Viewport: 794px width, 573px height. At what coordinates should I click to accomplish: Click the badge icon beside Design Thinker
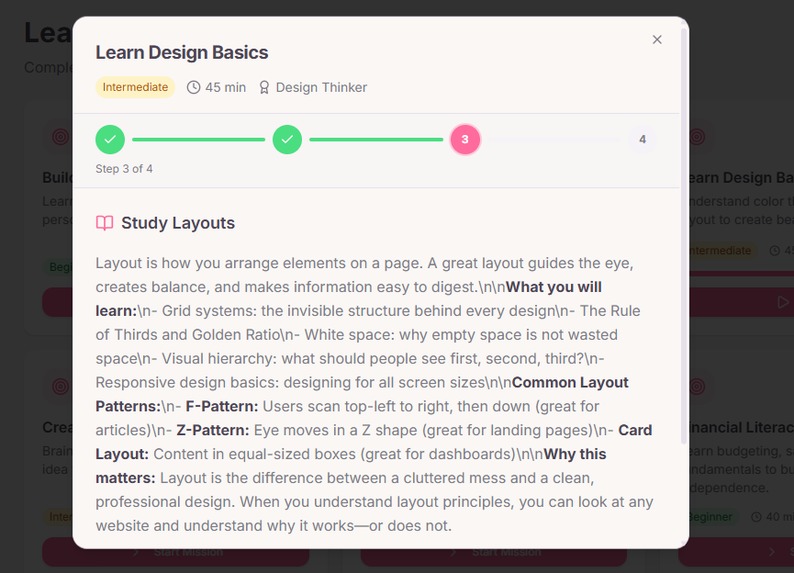pyautogui.click(x=264, y=88)
